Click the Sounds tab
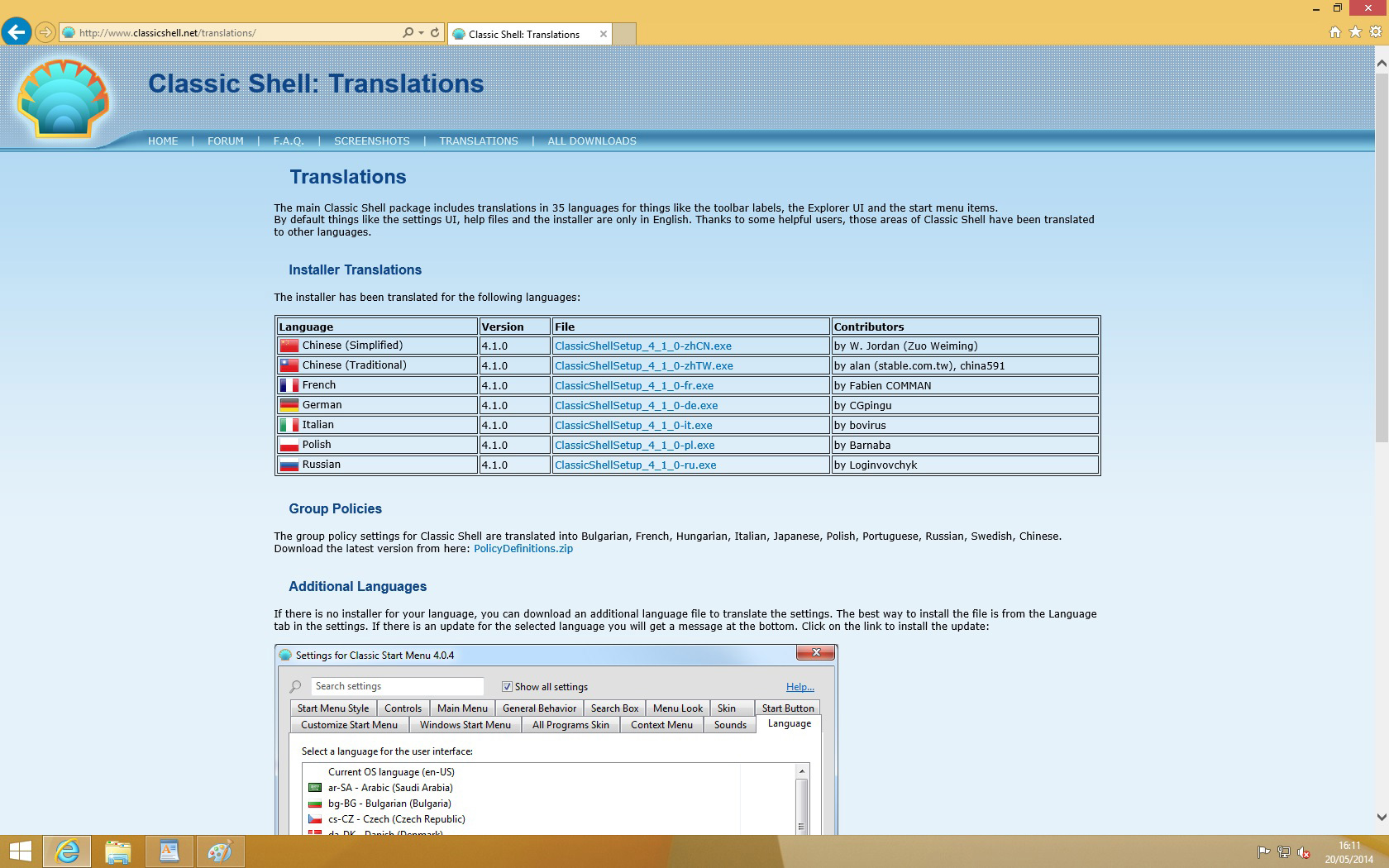Screen dimensions: 1389x868 pos(730,725)
